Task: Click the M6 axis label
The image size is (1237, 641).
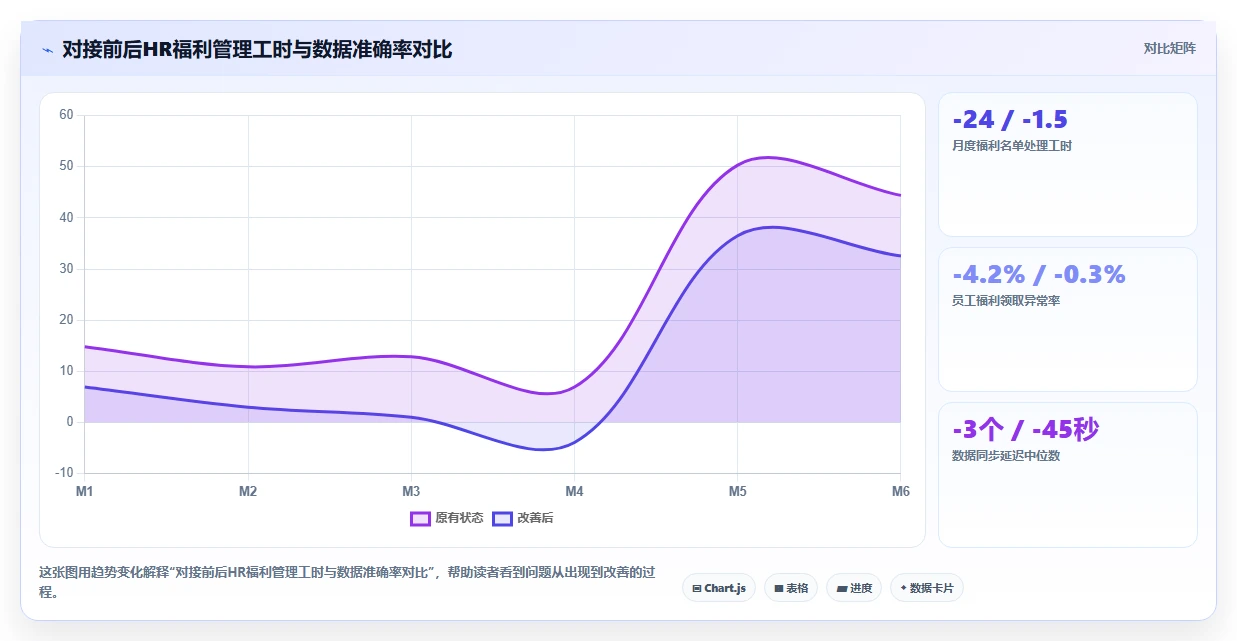Action: point(900,491)
